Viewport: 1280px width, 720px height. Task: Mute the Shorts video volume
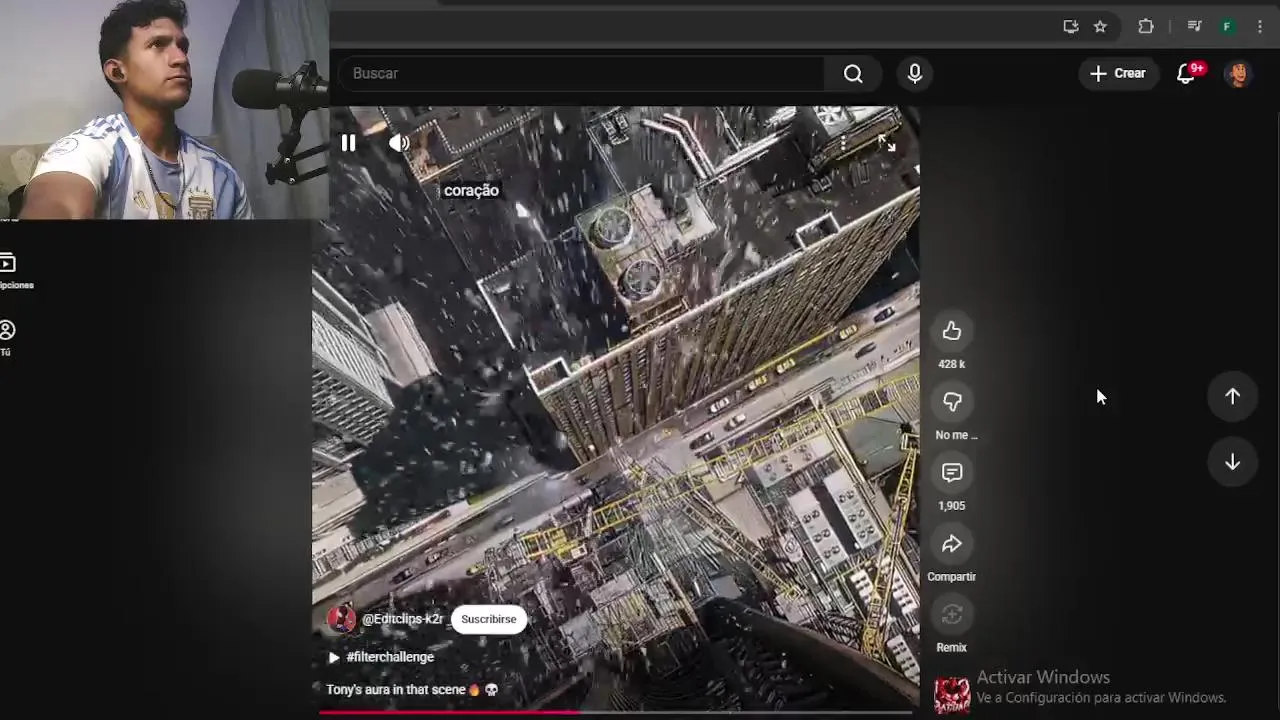(399, 143)
